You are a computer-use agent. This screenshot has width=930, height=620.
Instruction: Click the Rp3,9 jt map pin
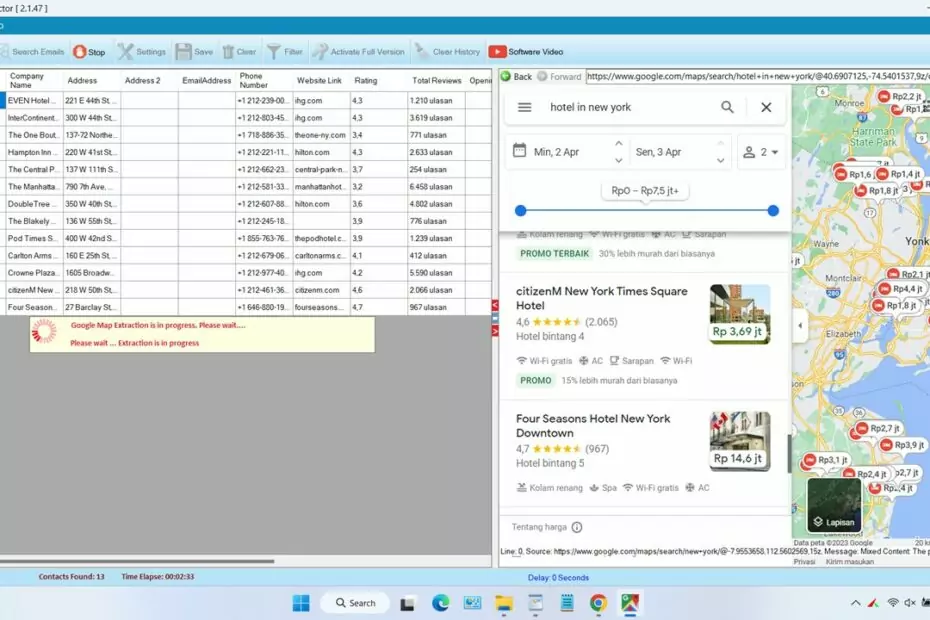click(903, 445)
